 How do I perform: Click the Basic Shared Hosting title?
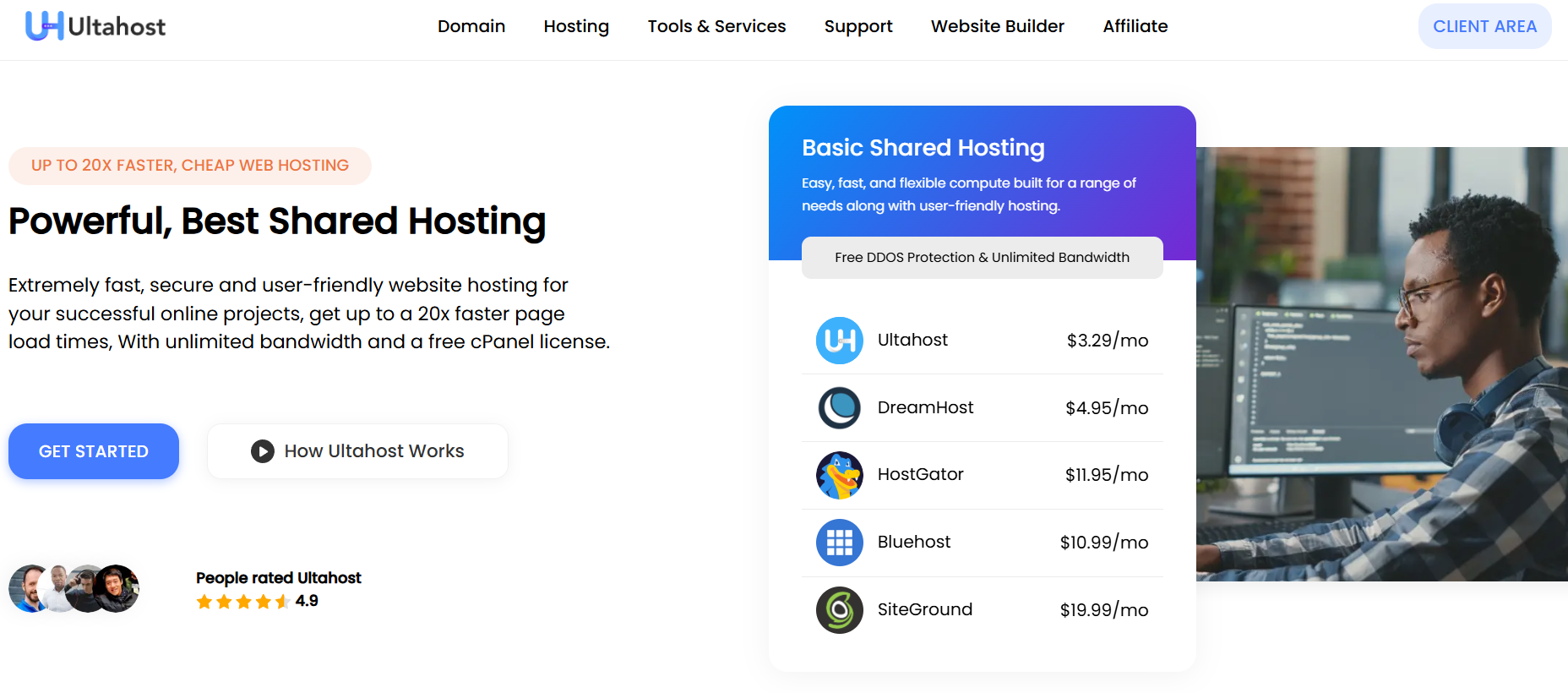[x=923, y=148]
